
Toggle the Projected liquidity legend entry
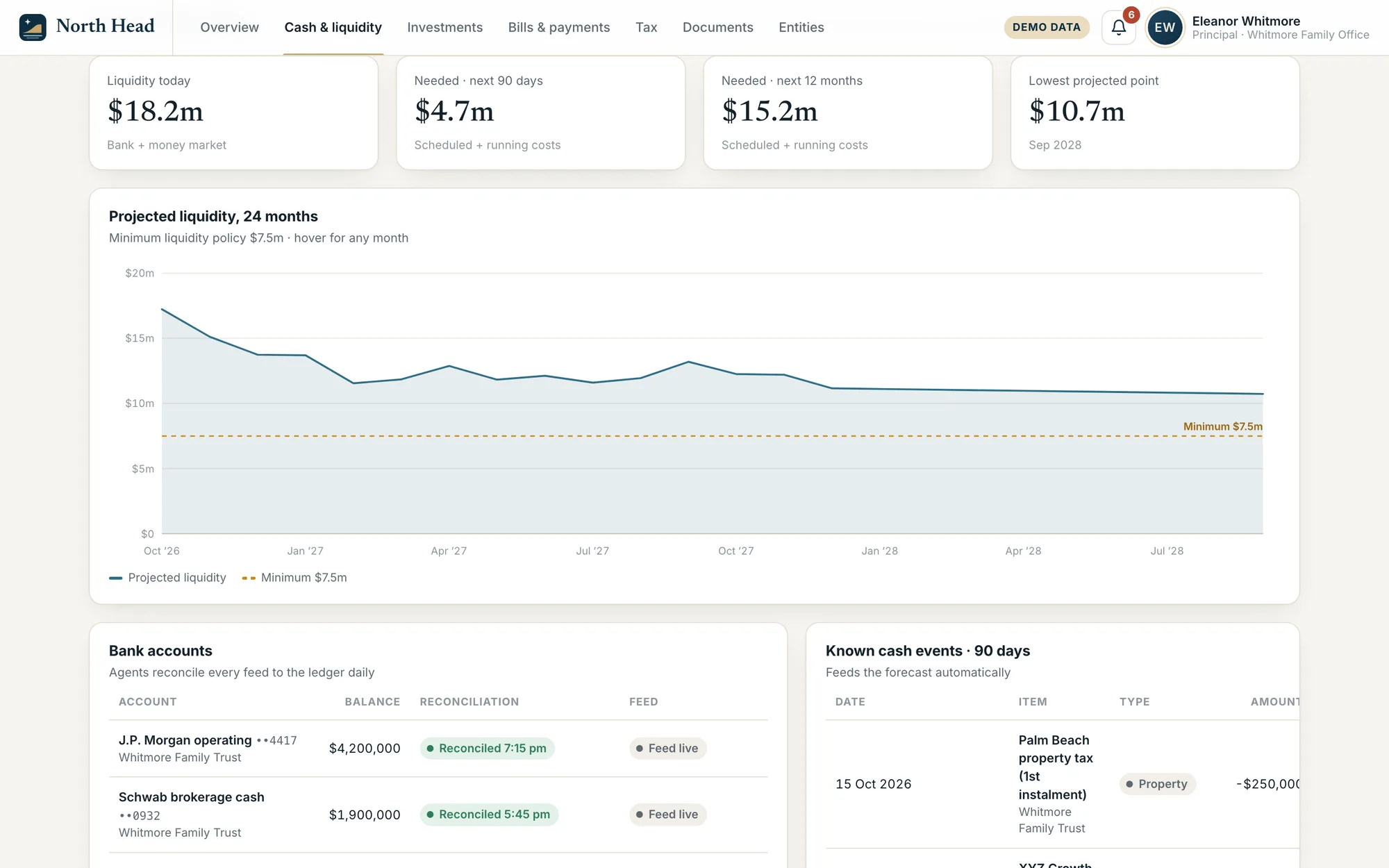coord(167,578)
